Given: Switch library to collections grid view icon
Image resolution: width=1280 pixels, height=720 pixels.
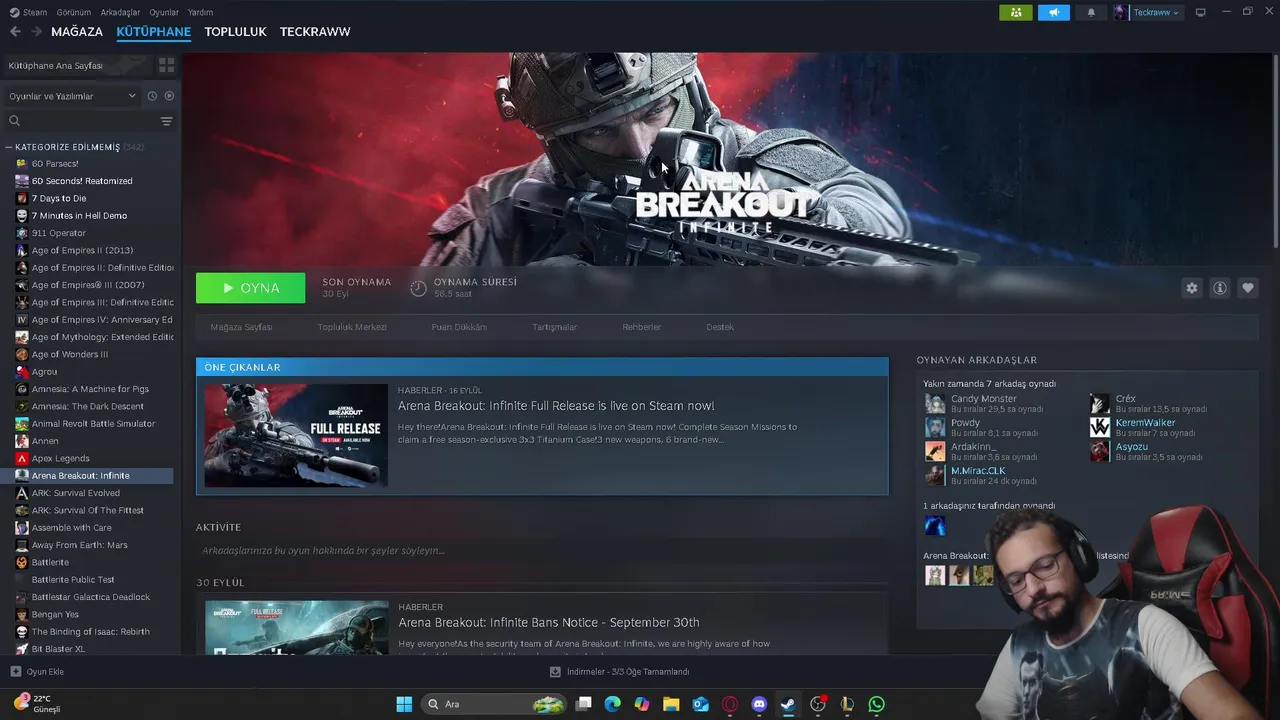Looking at the screenshot, I should [x=166, y=65].
